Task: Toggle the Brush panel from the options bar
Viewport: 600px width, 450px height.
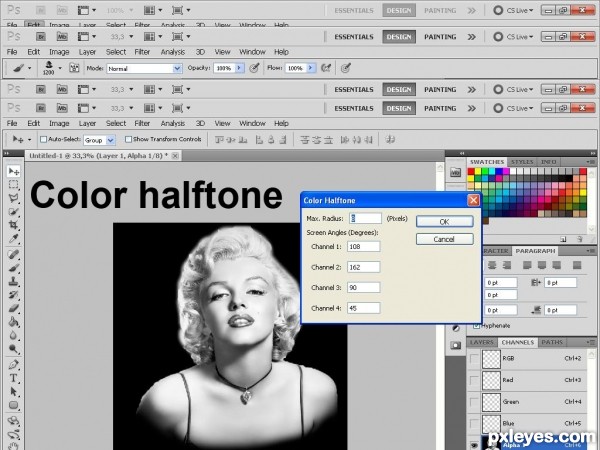Action: tap(74, 68)
